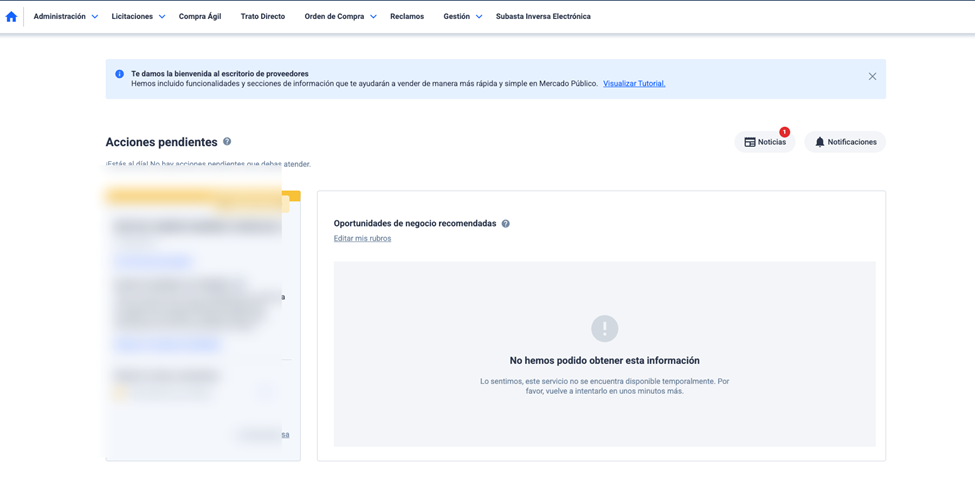Open the Compra Ágil menu item
The image size is (975, 477).
pyautogui.click(x=200, y=17)
